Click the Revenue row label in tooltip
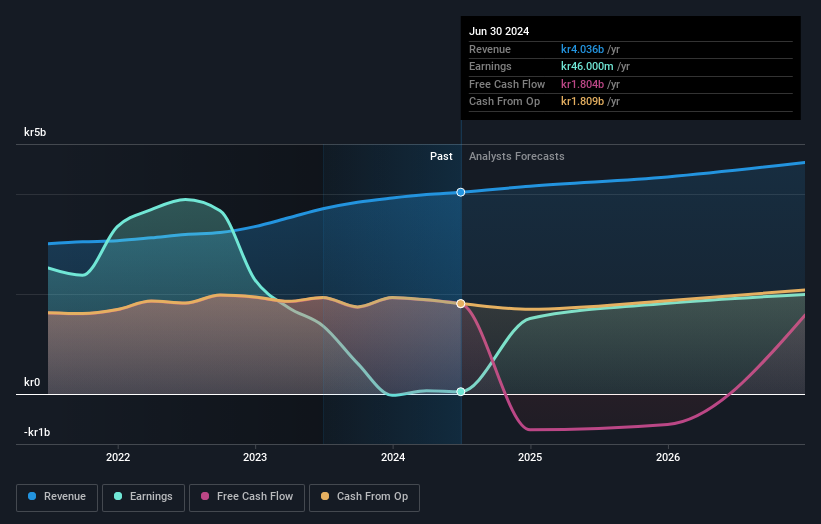821x524 pixels. (490, 49)
